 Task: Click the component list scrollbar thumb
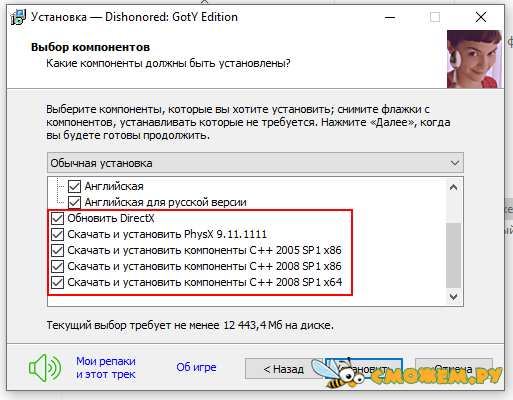pyautogui.click(x=453, y=255)
